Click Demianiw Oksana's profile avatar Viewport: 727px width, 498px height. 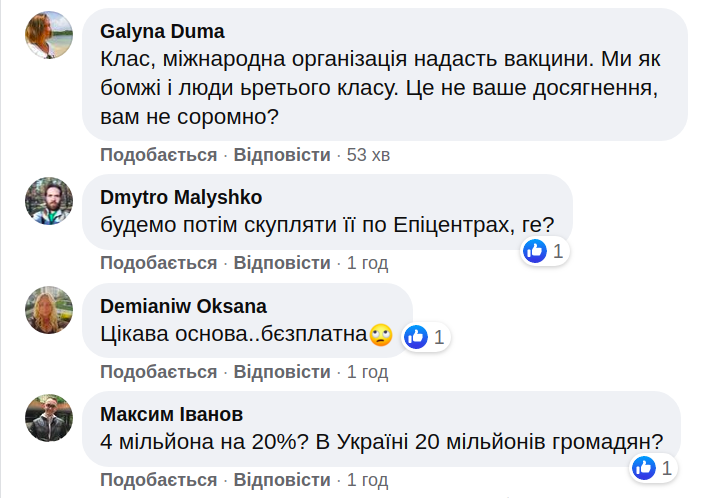49,310
